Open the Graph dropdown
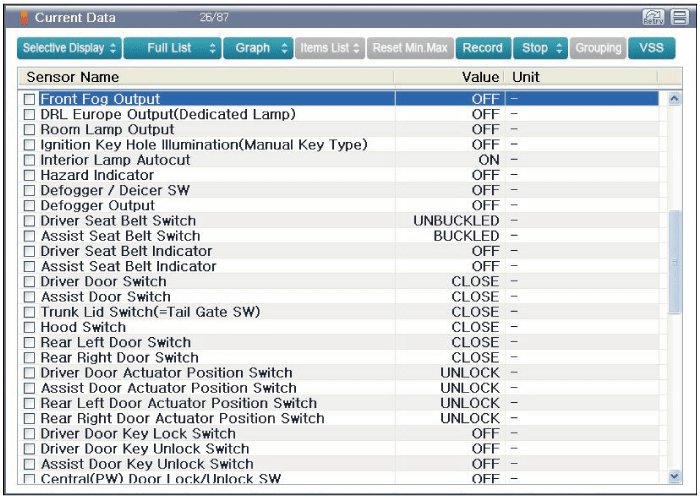Image resolution: width=700 pixels, height=498 pixels. (258, 48)
